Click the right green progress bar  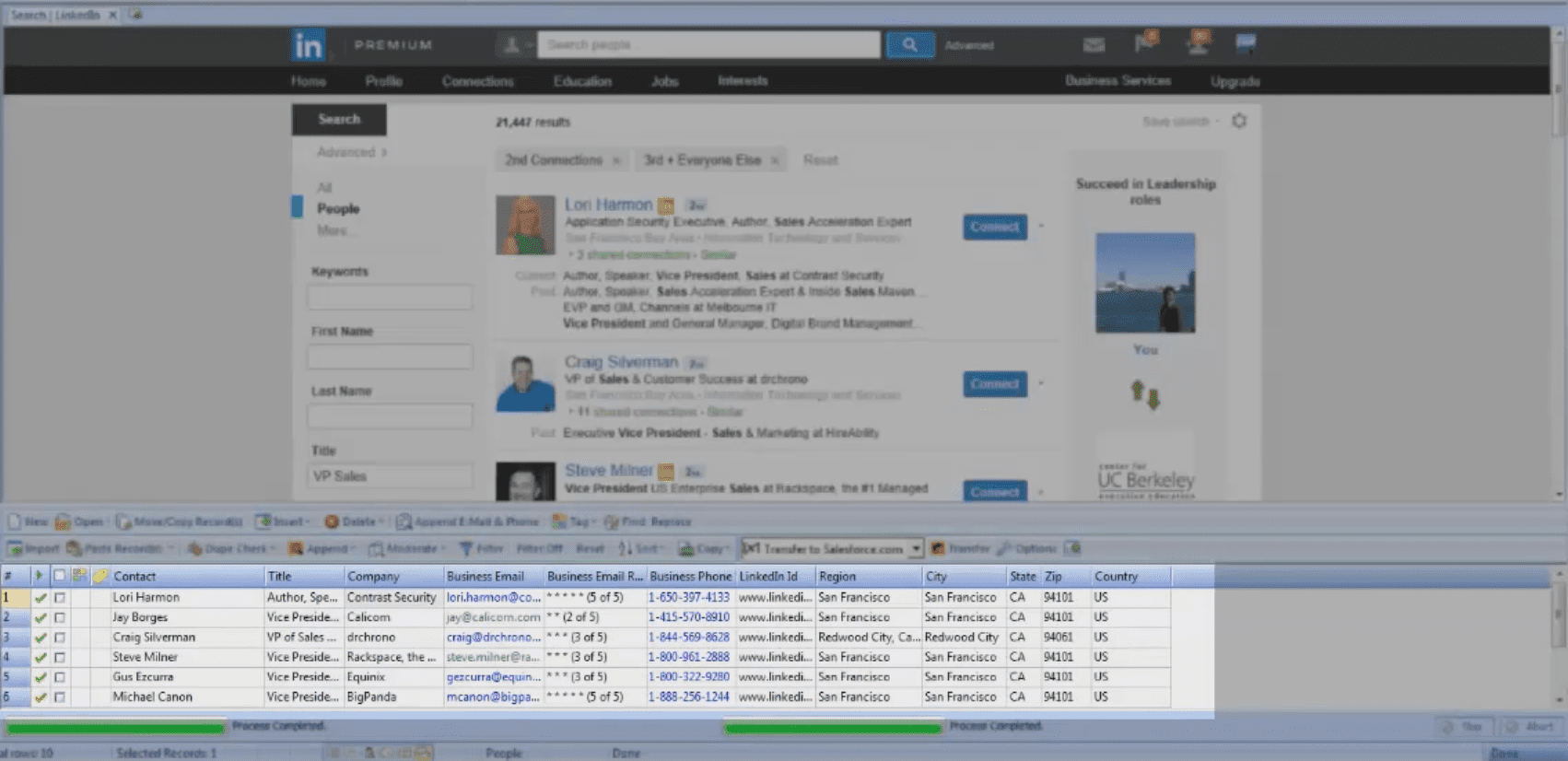tap(833, 728)
